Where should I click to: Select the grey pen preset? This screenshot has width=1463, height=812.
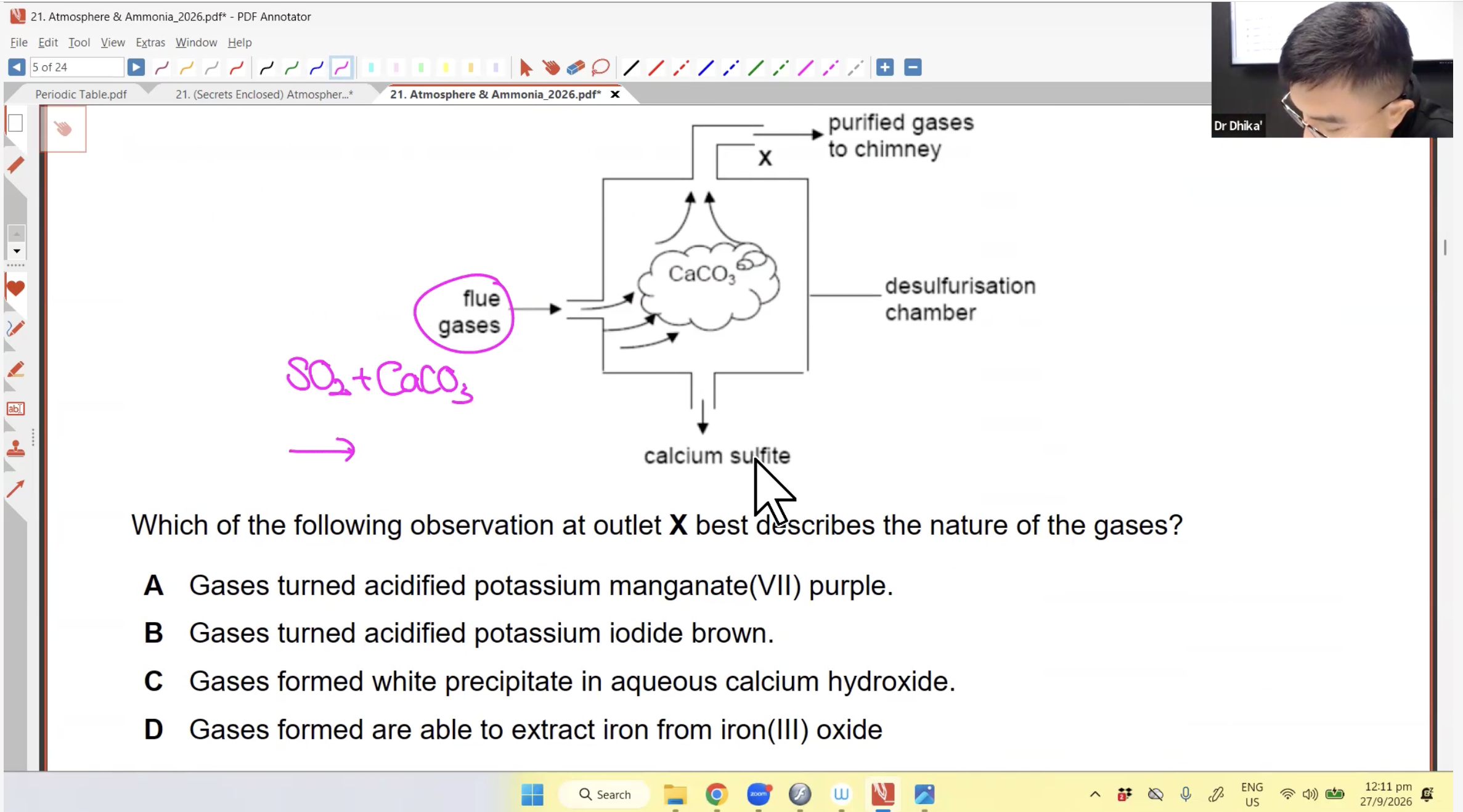click(211, 68)
